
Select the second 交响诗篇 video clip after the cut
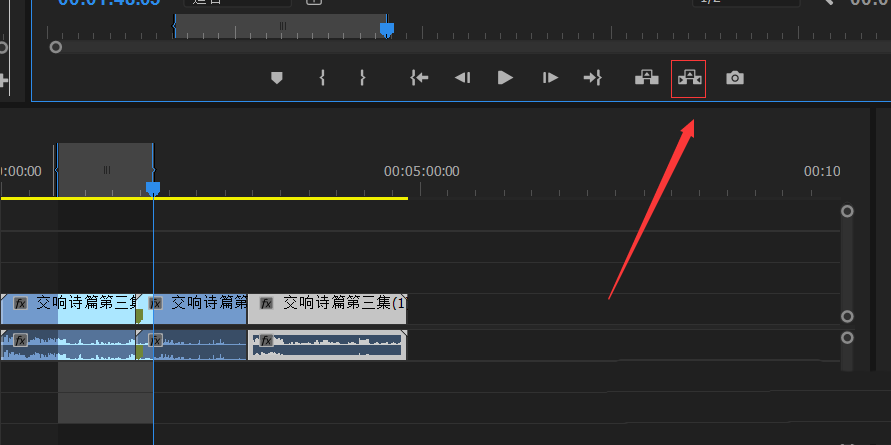193,309
